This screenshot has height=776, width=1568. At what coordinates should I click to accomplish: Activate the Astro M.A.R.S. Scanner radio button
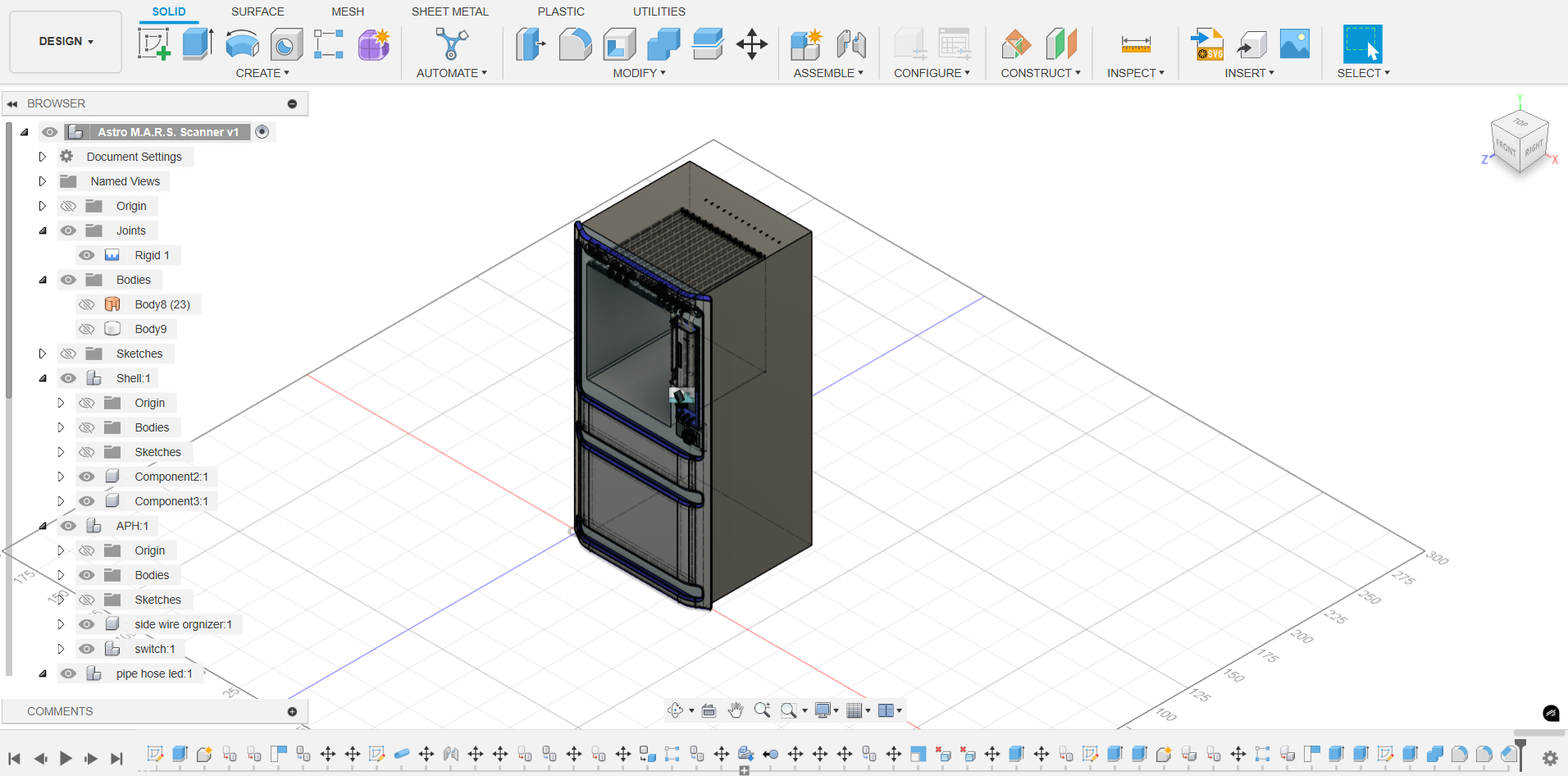(262, 132)
